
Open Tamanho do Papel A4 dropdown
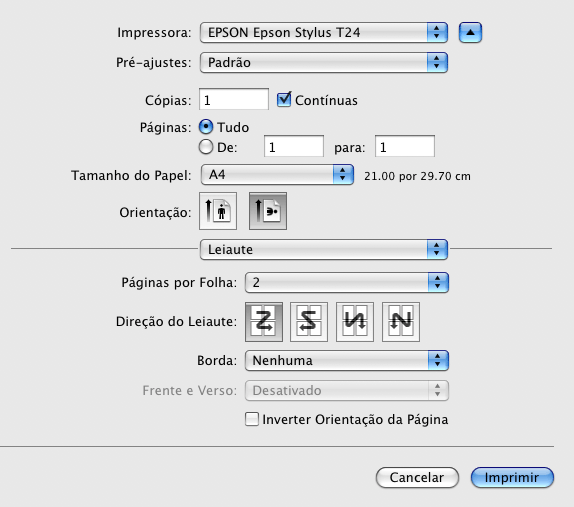[277, 175]
